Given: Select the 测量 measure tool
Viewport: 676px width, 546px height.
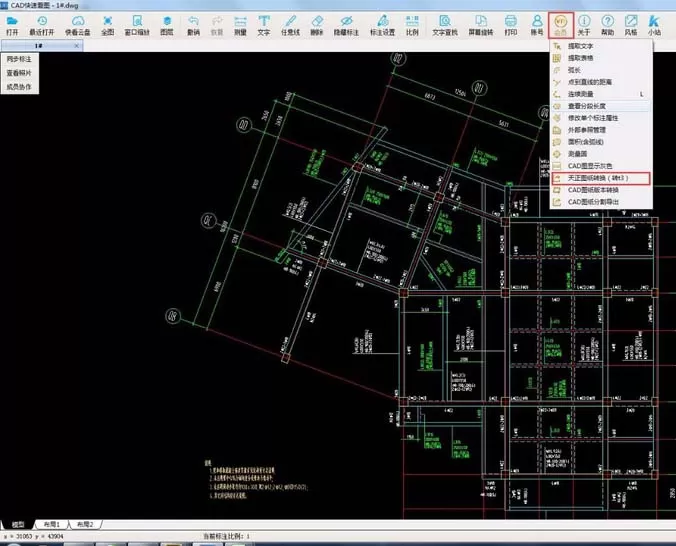Looking at the screenshot, I should pos(240,25).
